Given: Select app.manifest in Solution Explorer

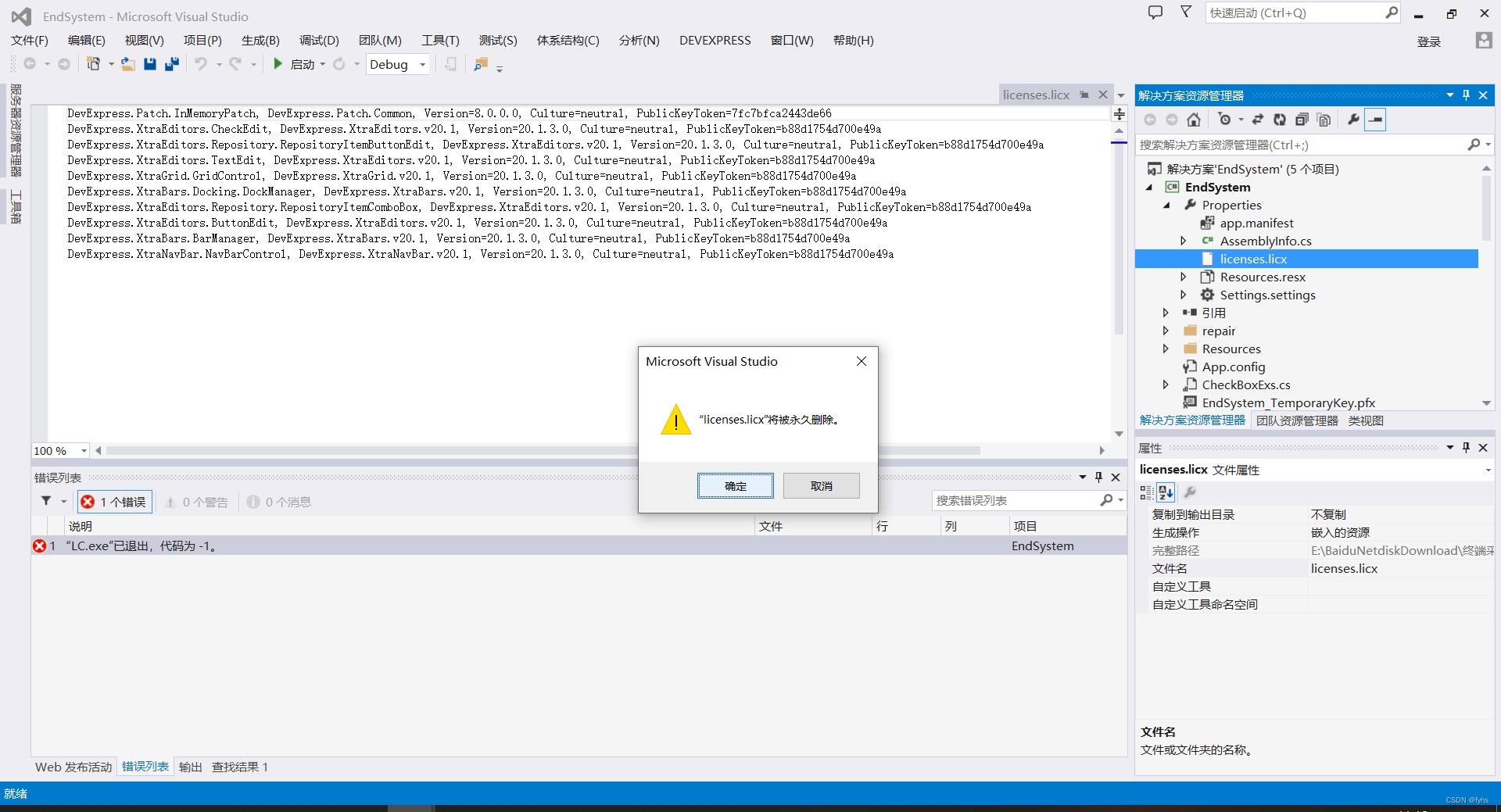Looking at the screenshot, I should 1256,223.
